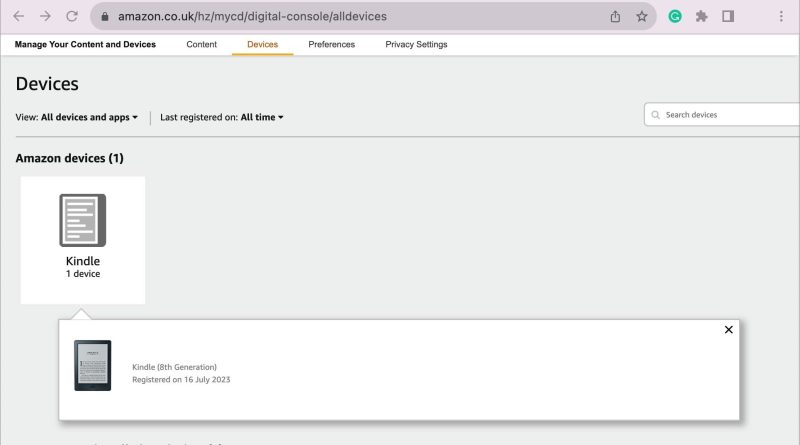Click the Search devices input field
This screenshot has height=445, width=800.
721,115
